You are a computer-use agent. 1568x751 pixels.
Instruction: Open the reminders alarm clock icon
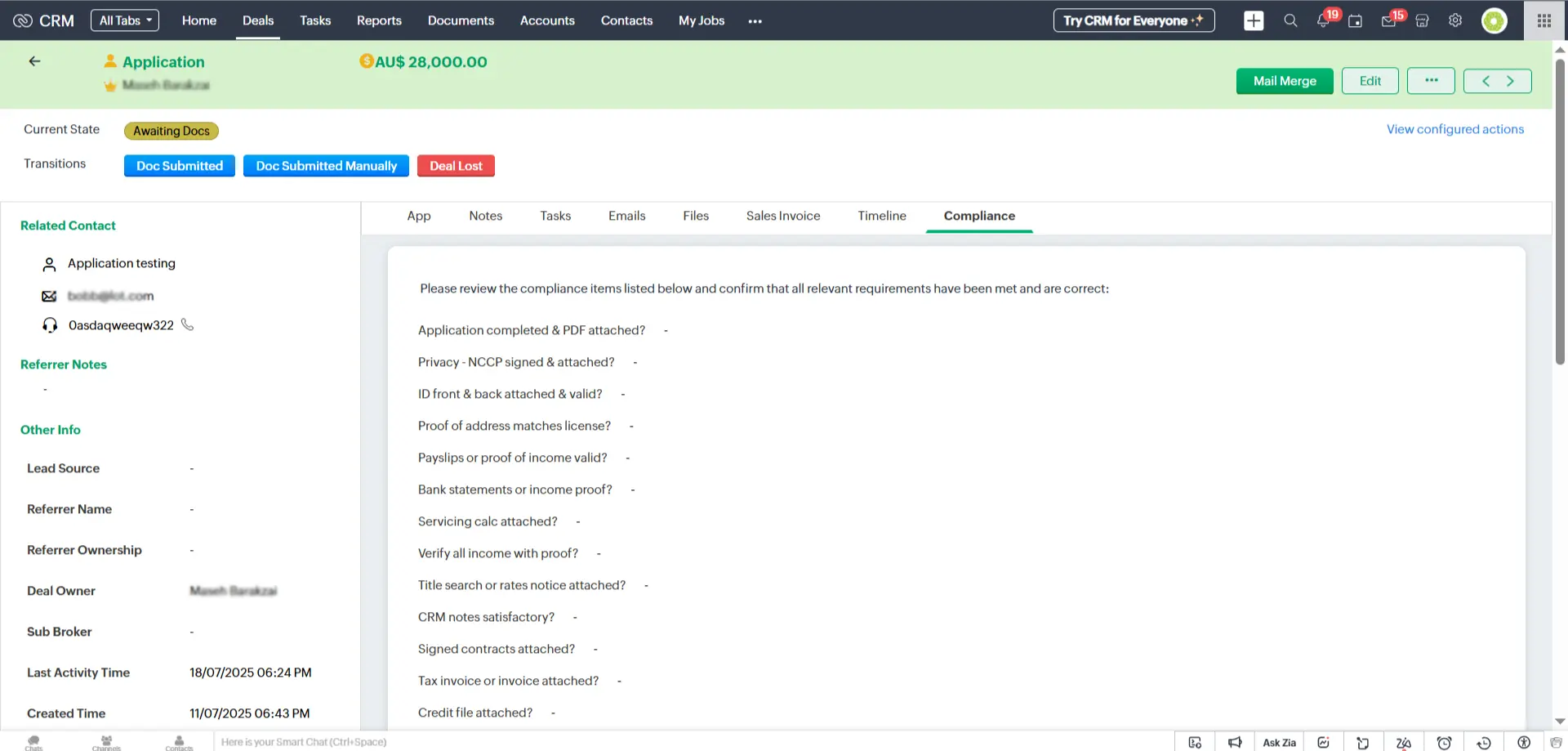click(x=1445, y=742)
